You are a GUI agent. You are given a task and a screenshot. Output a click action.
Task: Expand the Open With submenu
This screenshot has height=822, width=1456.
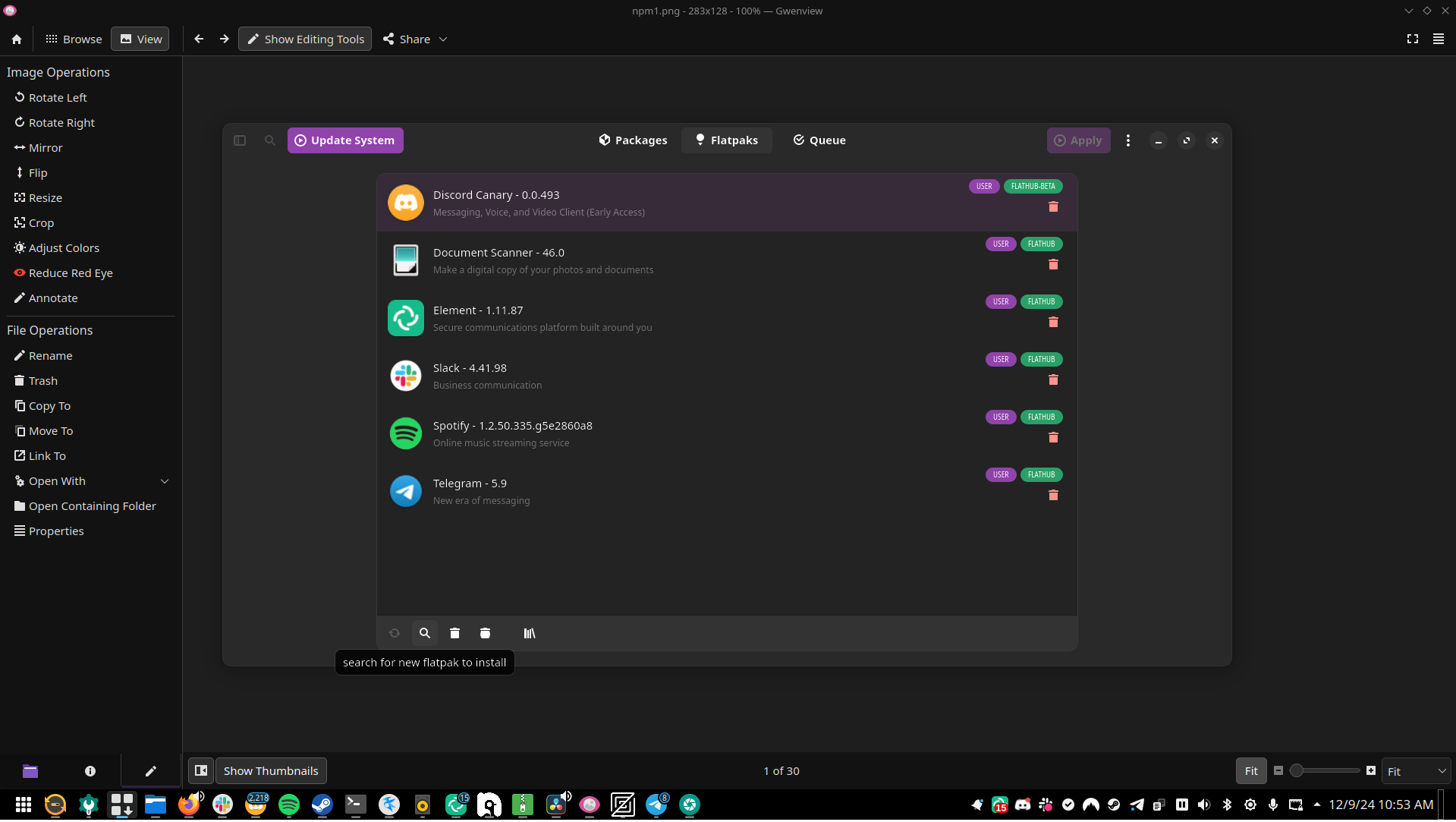pyautogui.click(x=91, y=481)
